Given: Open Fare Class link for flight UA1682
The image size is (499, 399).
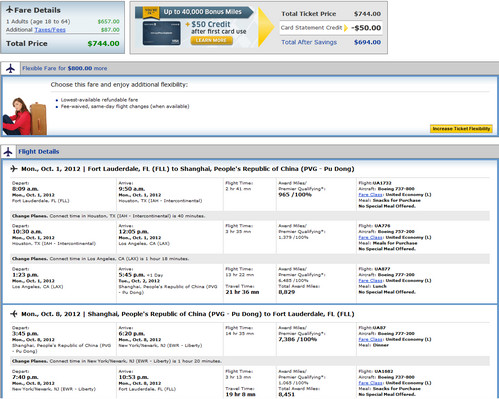Looking at the screenshot, I should point(371,383).
